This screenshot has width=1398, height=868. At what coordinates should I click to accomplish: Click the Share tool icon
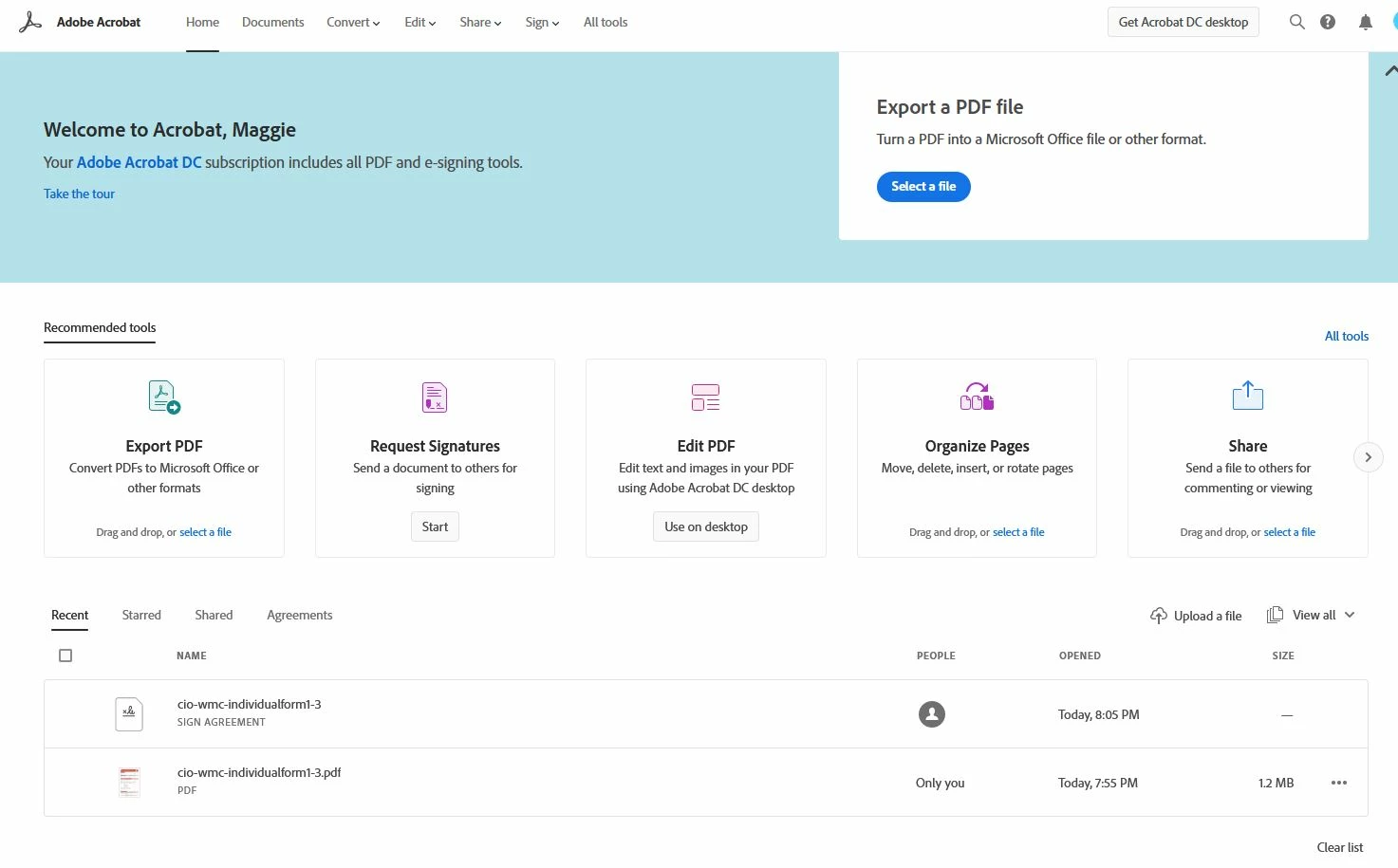pyautogui.click(x=1248, y=396)
